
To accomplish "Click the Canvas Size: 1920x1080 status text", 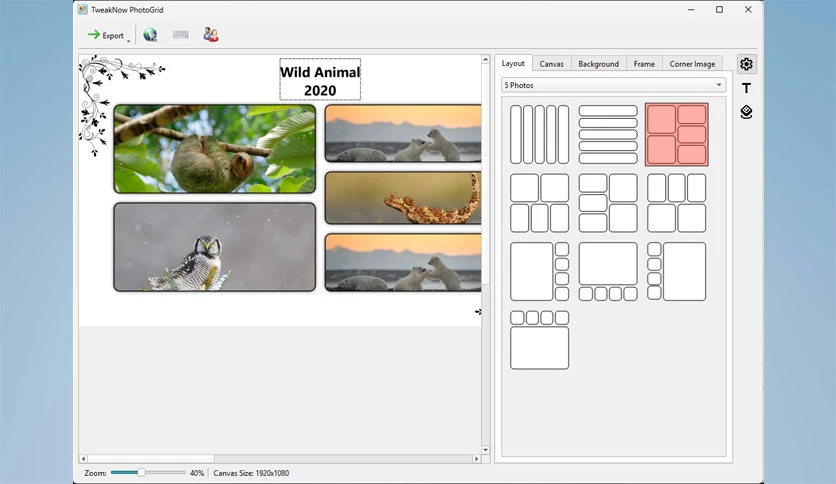I will click(x=251, y=473).
